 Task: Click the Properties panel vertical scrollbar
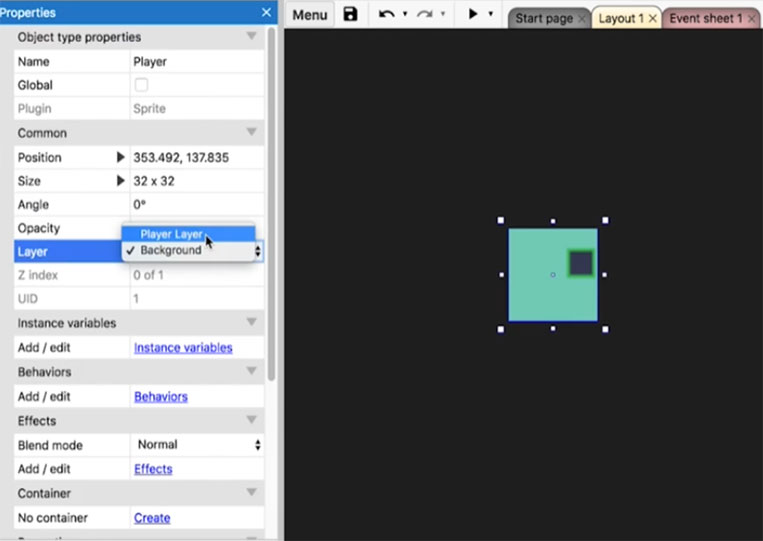(x=272, y=204)
